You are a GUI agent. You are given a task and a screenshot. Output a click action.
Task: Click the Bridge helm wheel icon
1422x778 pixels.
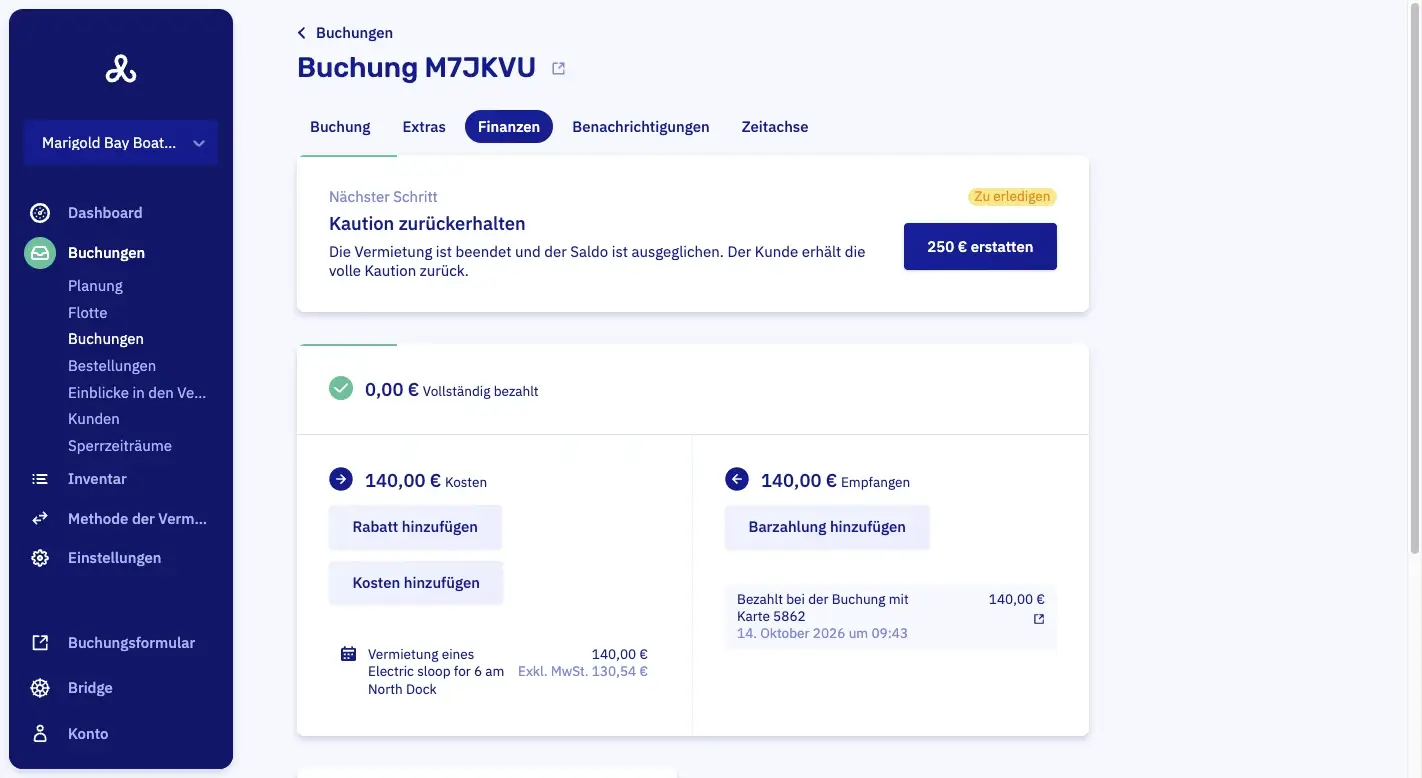(40, 688)
